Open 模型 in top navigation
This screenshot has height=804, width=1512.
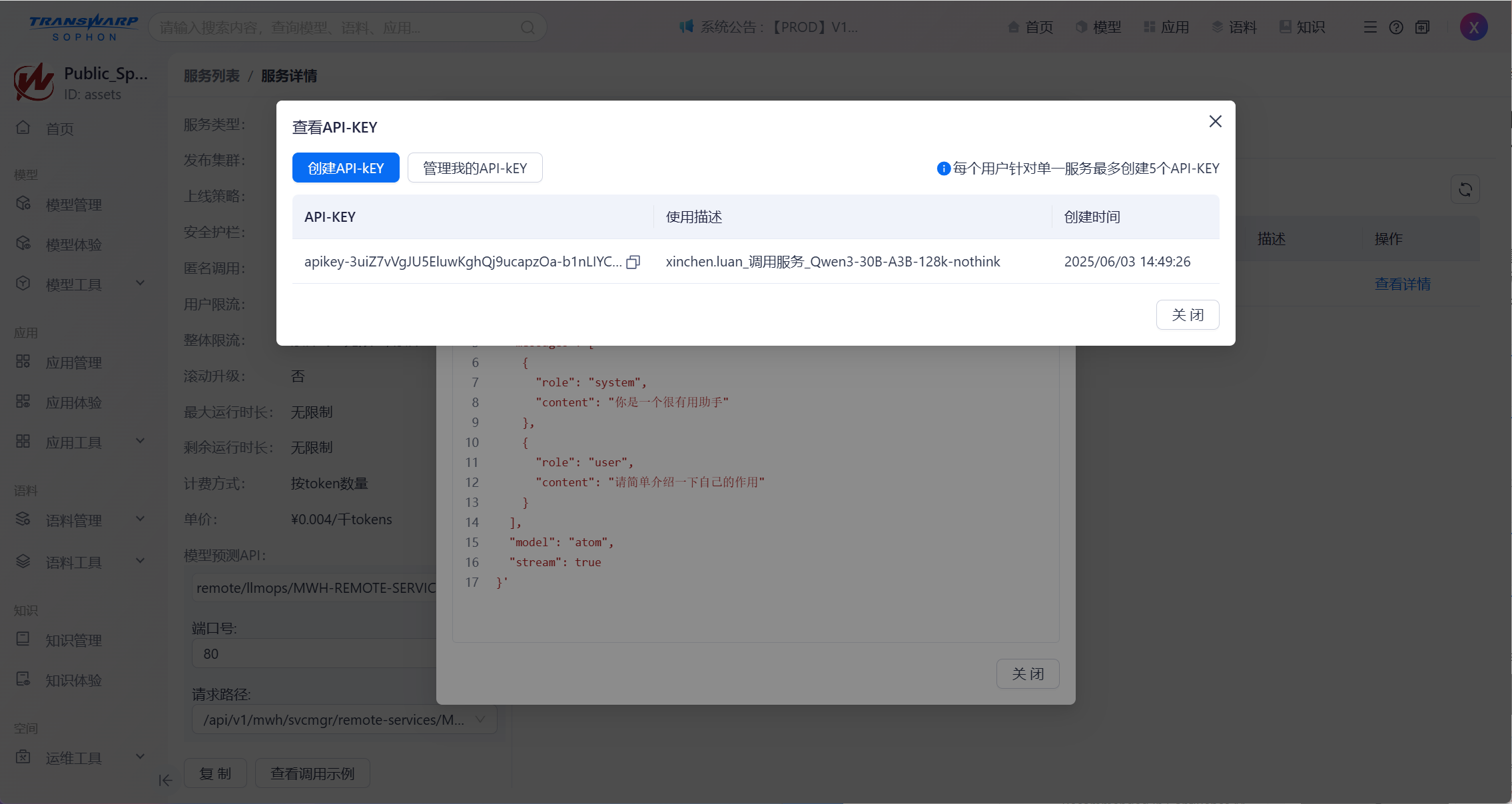[1098, 27]
